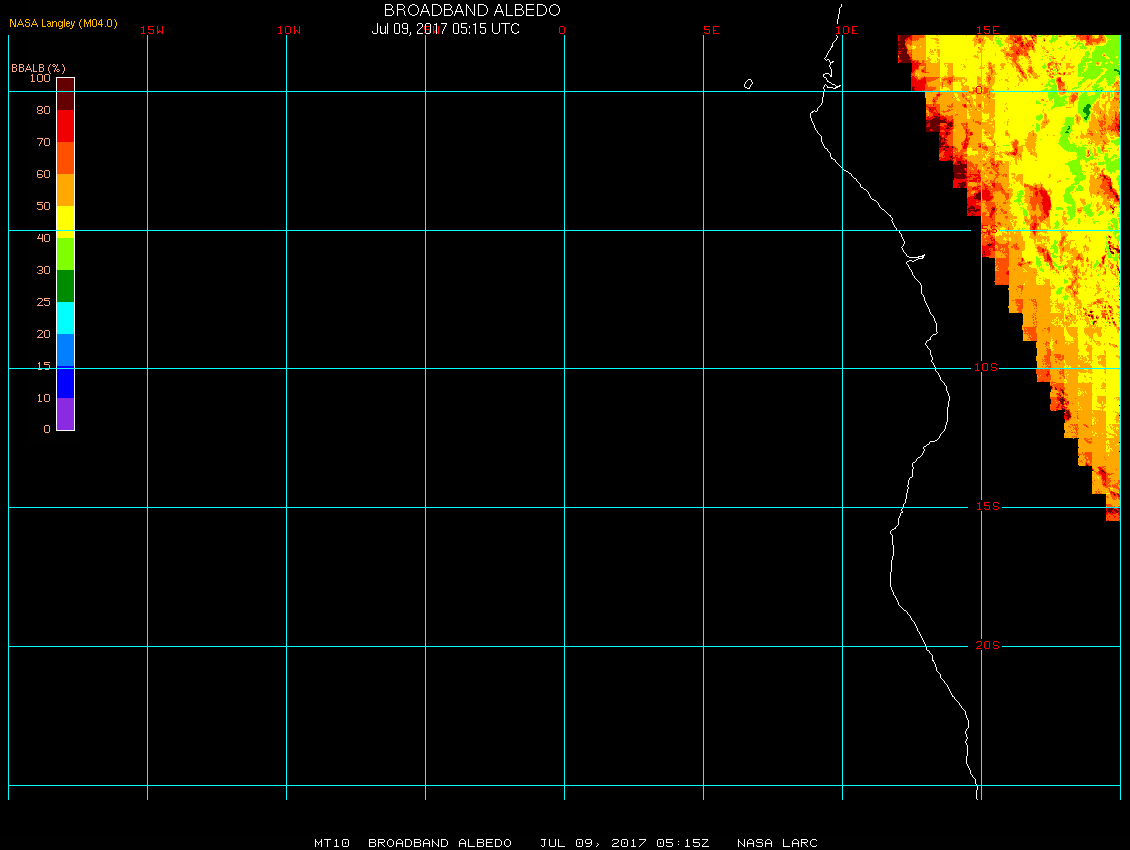Click the legend value 20
Screen dimensions: 1130x850
(44, 334)
